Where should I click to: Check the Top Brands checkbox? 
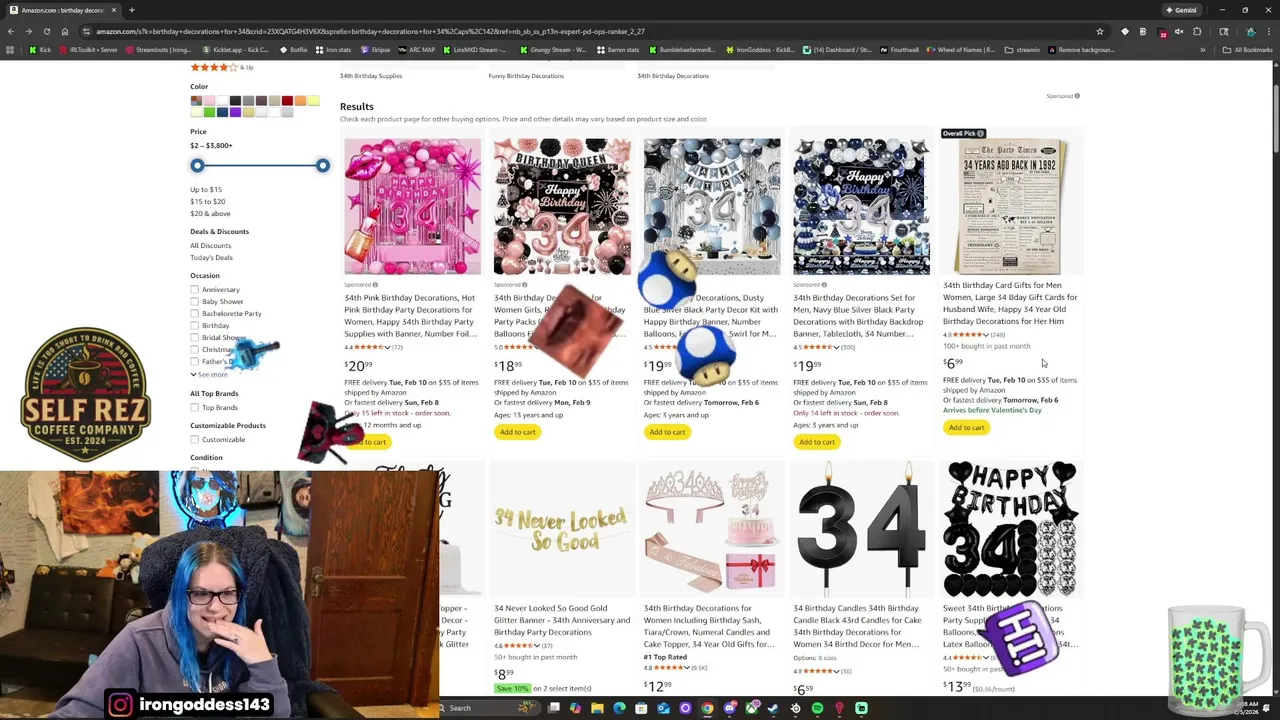coord(195,407)
